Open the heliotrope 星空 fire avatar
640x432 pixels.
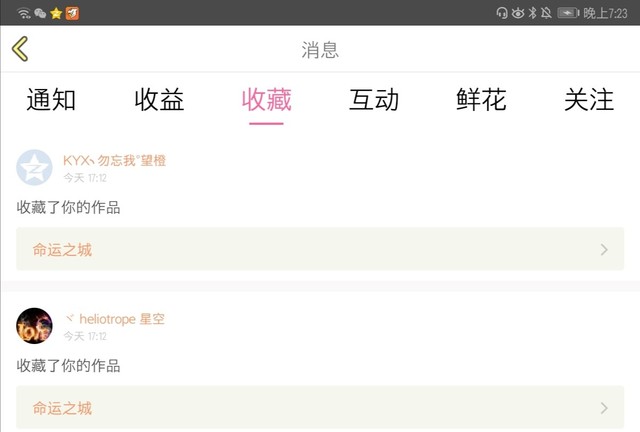pos(34,326)
